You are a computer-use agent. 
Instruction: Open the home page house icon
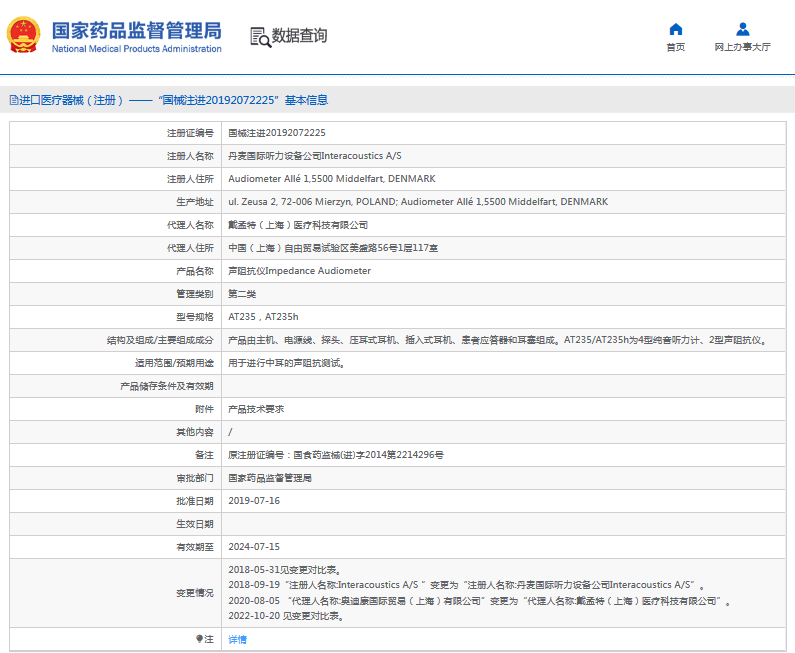675,29
